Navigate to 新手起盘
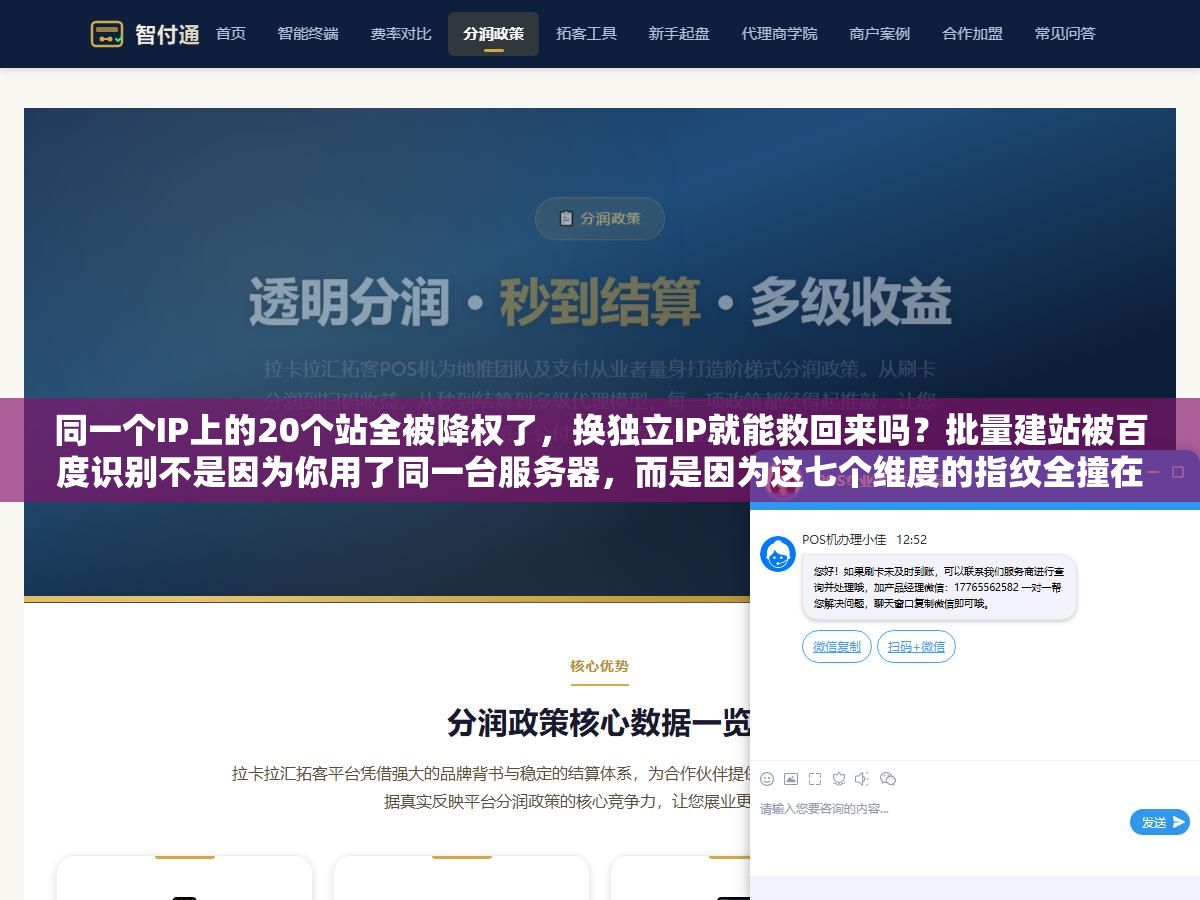The height and width of the screenshot is (900, 1200). [679, 34]
